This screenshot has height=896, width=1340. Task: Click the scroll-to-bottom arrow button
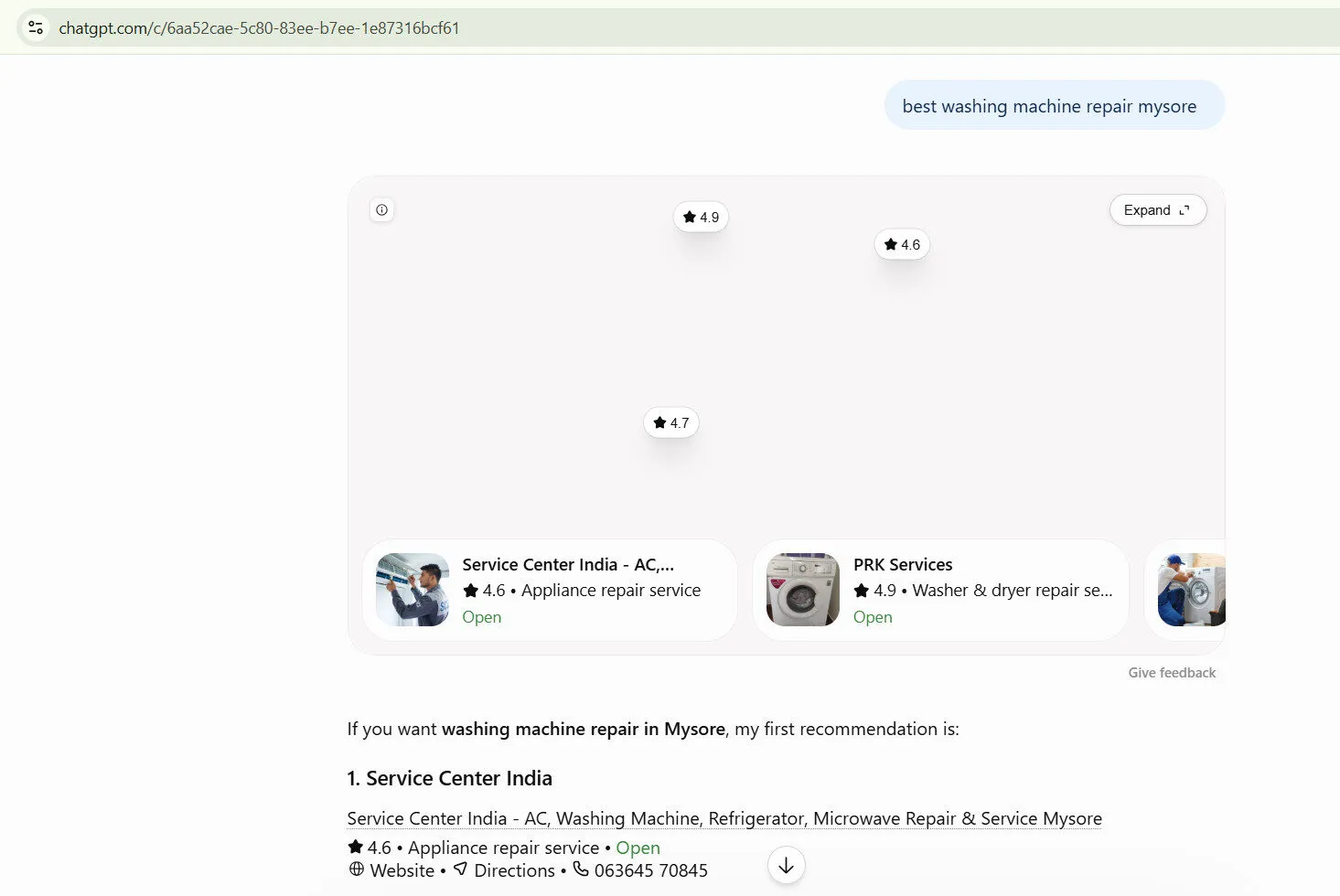[x=786, y=865]
